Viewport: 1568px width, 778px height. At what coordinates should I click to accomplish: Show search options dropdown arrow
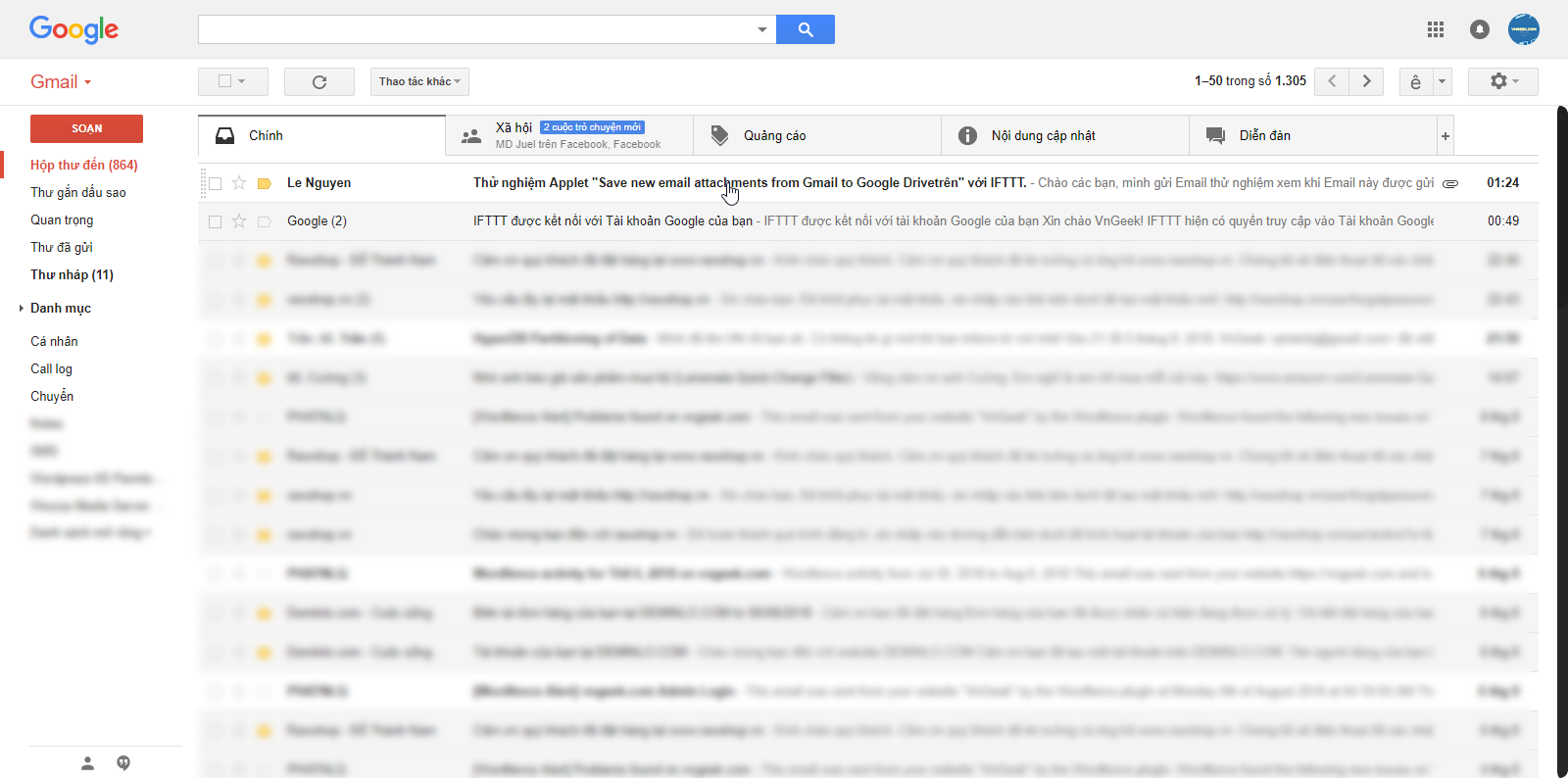[762, 29]
